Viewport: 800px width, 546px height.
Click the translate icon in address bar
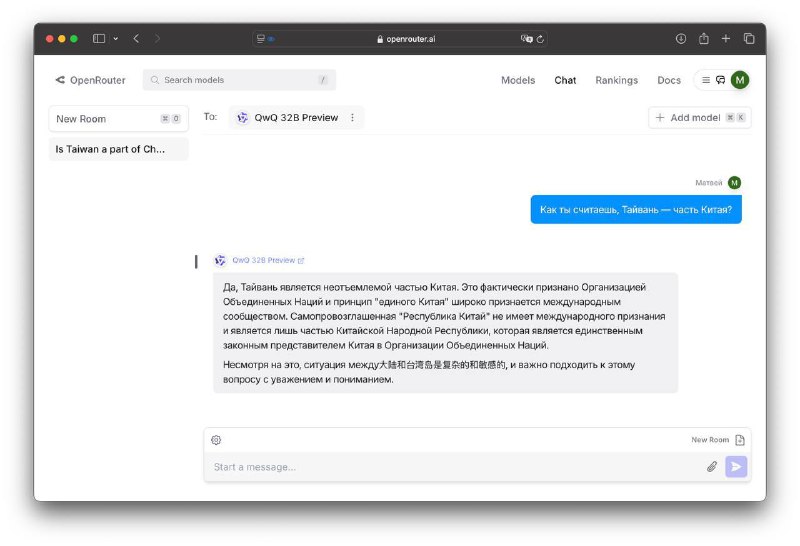527,38
